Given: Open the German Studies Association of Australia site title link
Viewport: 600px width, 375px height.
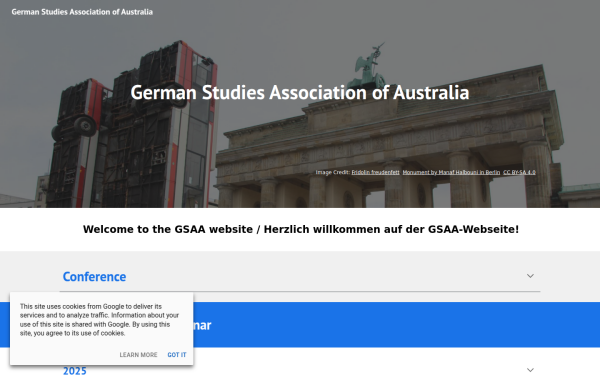Looking at the screenshot, I should coord(82,12).
